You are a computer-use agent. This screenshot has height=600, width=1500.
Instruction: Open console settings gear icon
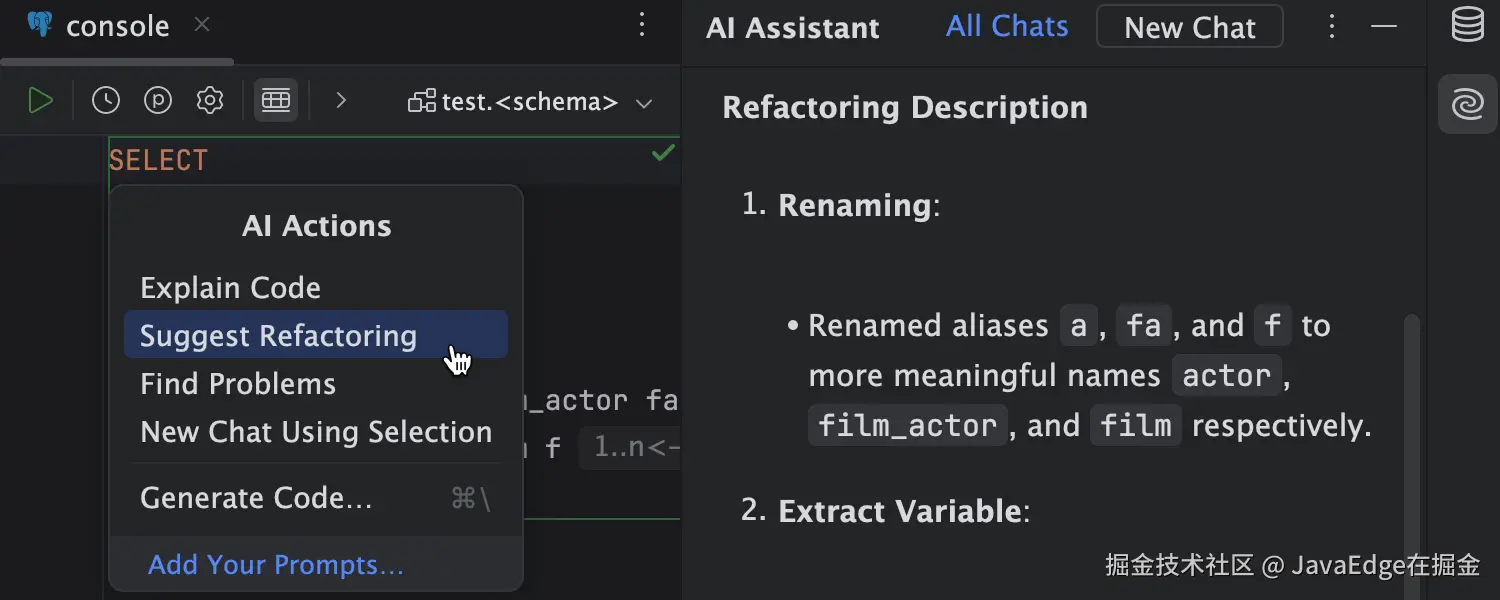coord(210,101)
